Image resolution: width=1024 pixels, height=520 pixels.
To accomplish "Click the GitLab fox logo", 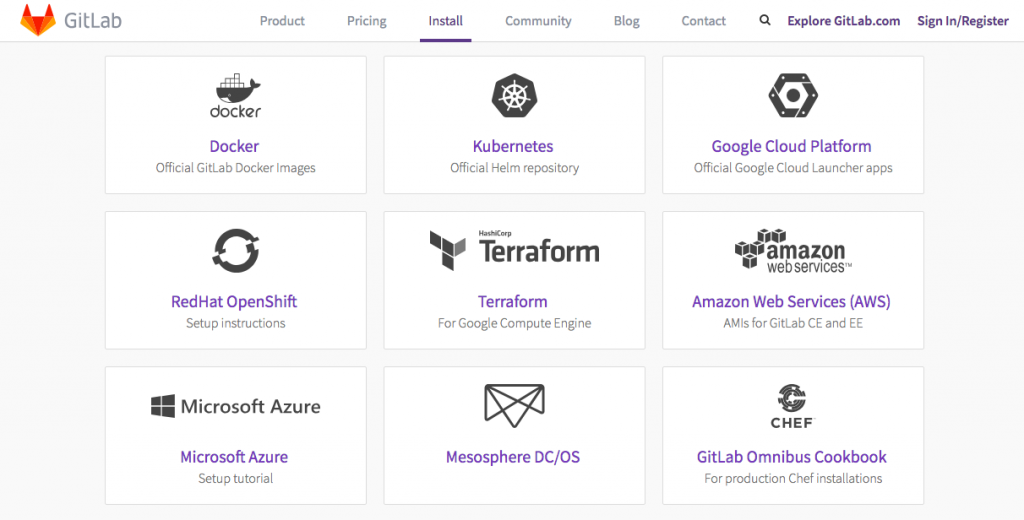I will click(x=38, y=20).
